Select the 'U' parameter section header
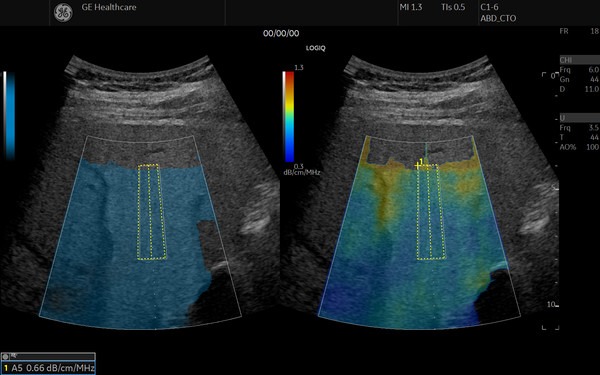600x375 pixels. click(580, 117)
